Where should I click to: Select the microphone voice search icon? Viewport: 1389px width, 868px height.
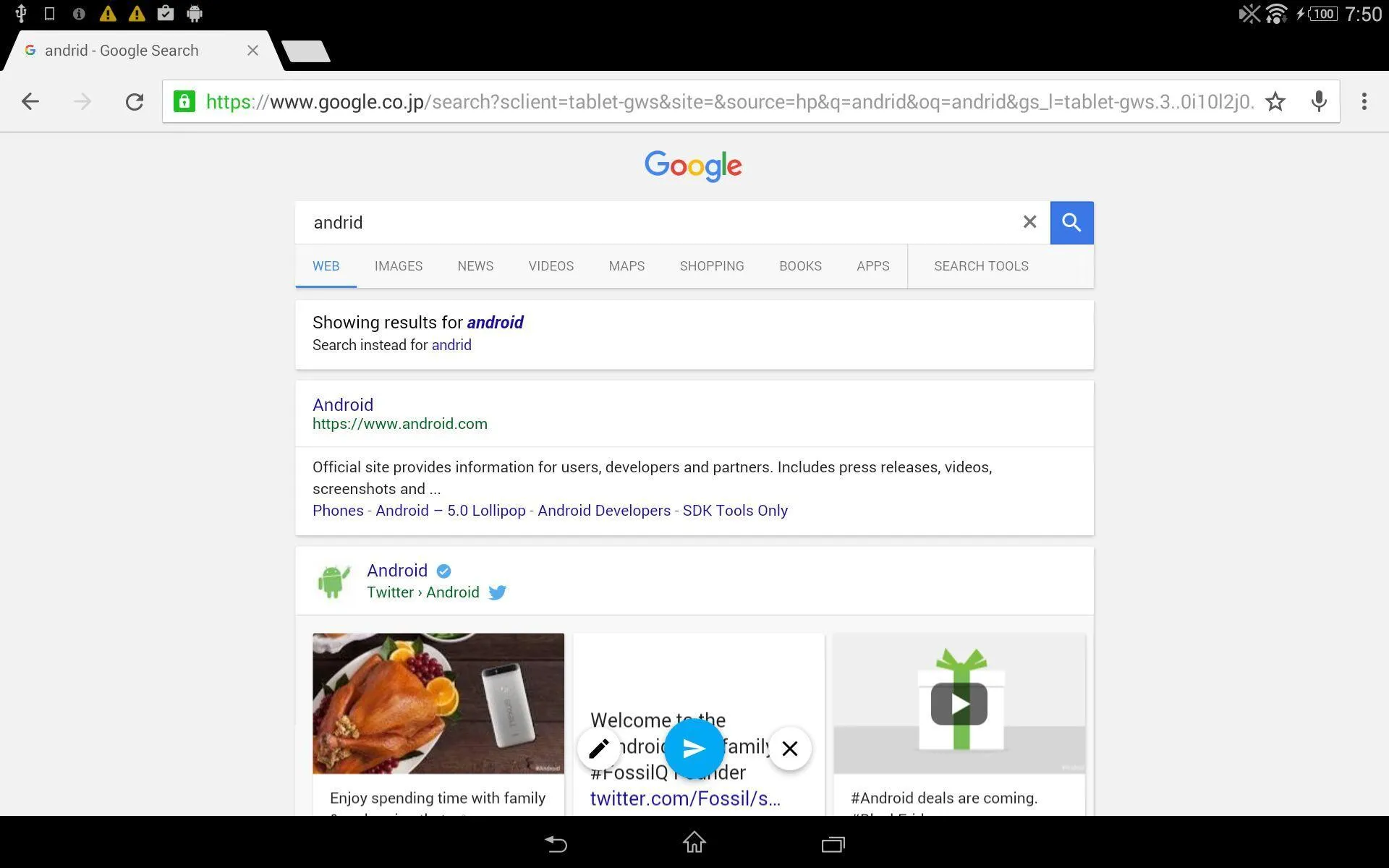click(x=1318, y=101)
